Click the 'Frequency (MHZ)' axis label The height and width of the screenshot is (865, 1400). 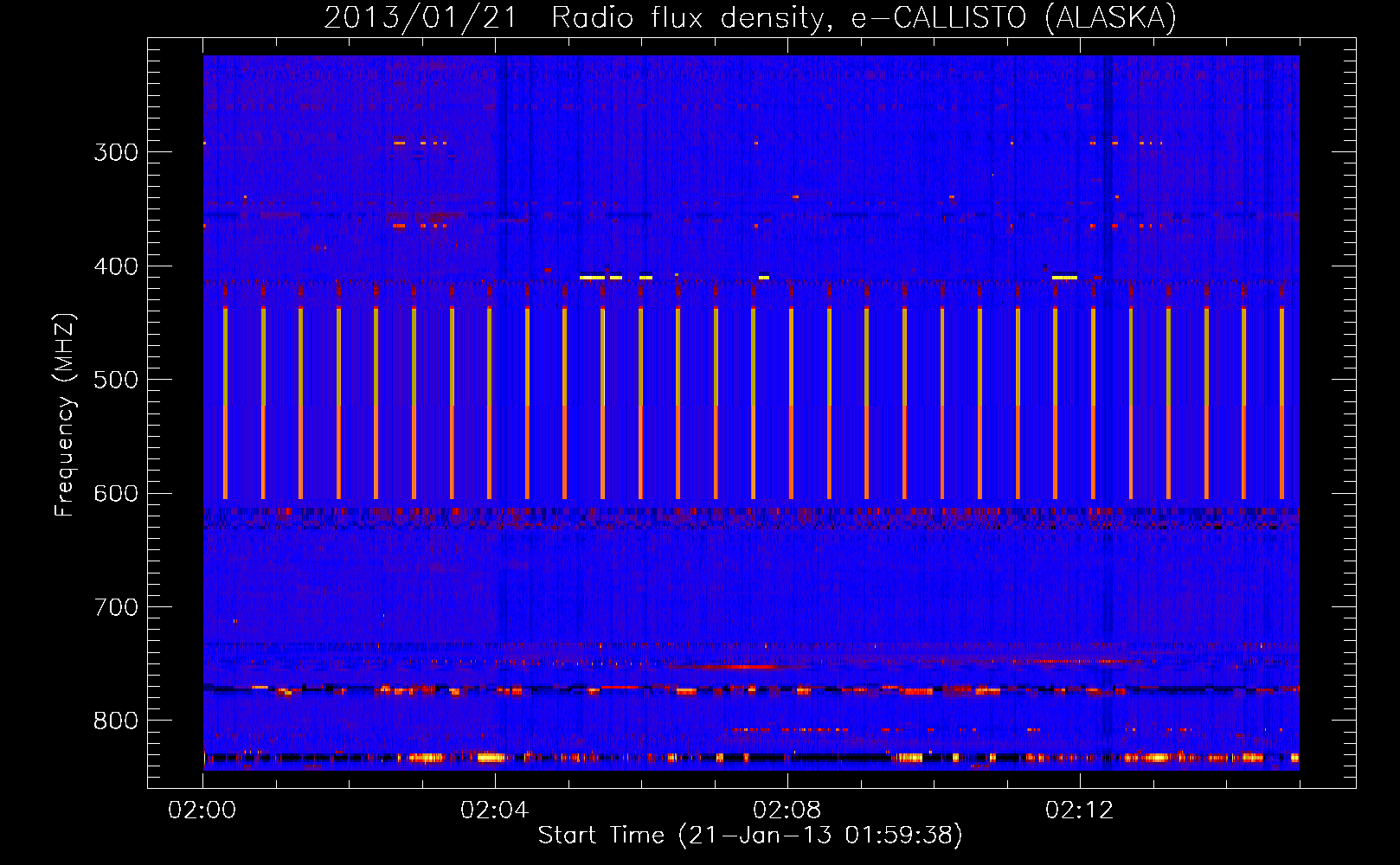click(65, 414)
